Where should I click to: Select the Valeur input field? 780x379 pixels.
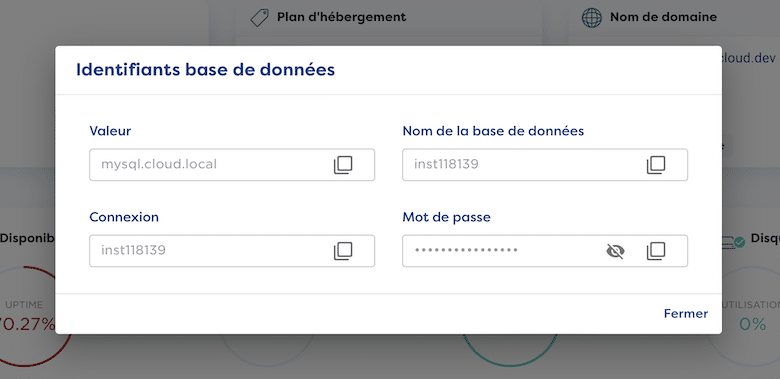[232, 165]
